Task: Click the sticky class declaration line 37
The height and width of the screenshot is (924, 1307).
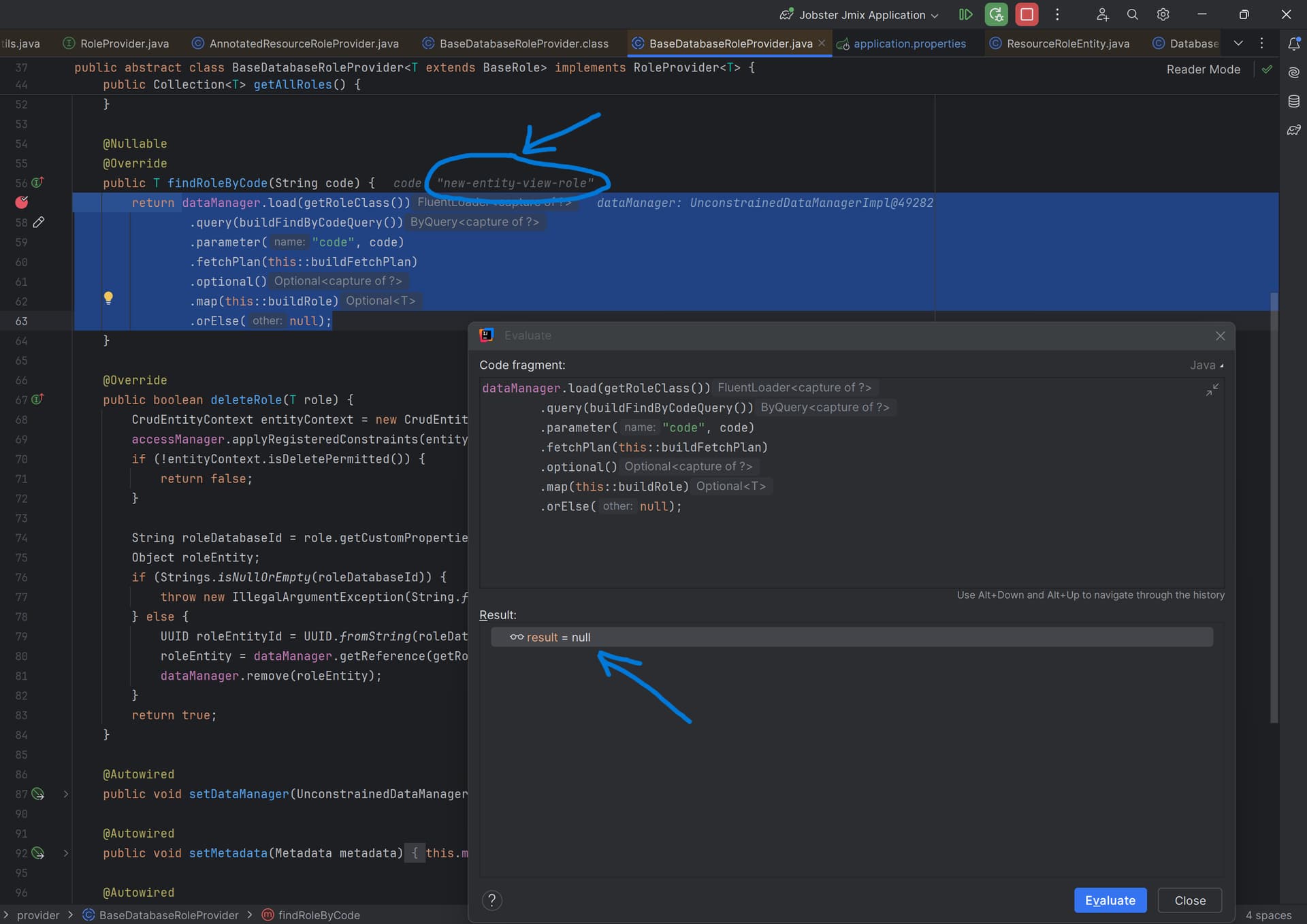Action: point(415,67)
